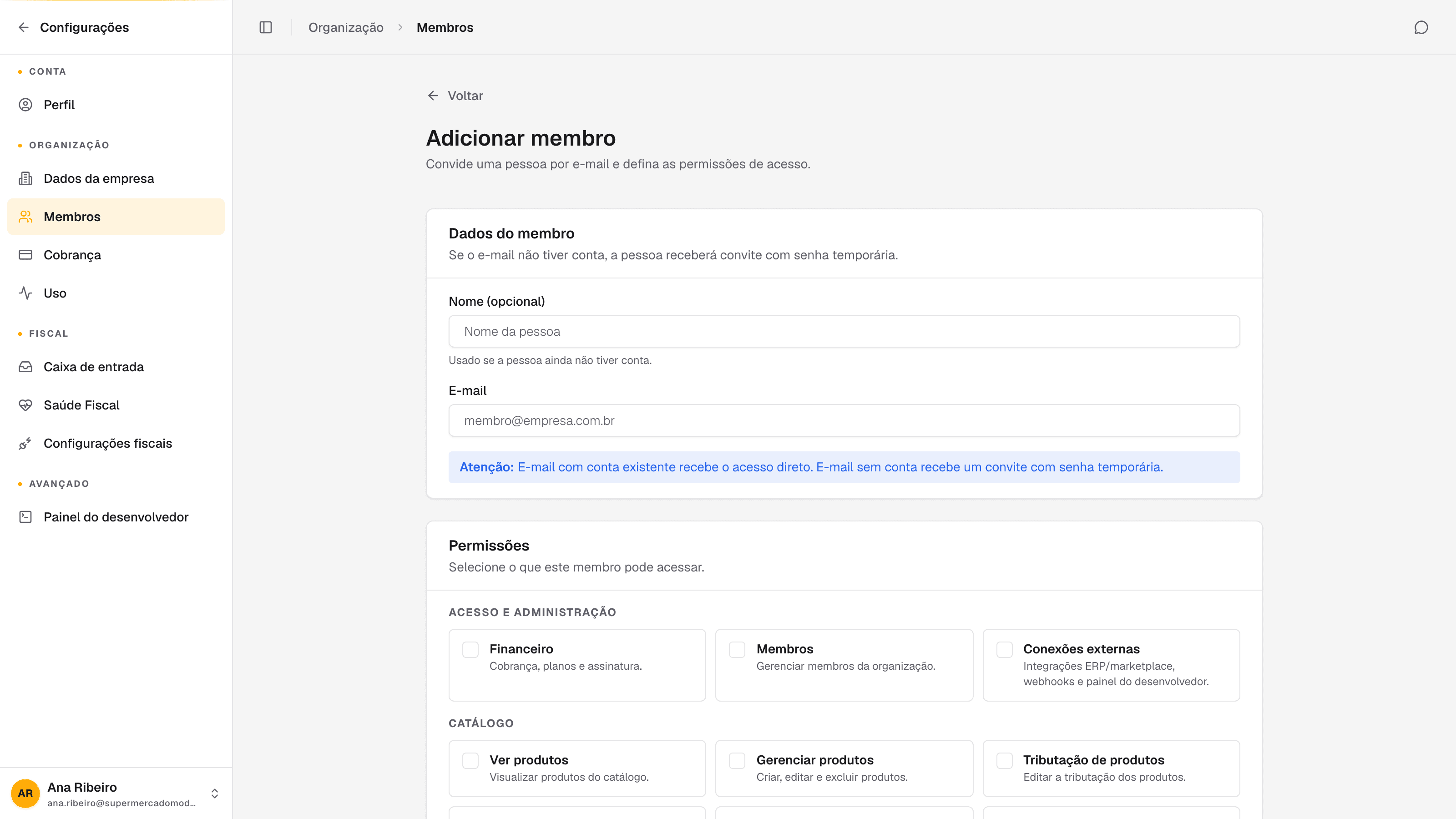This screenshot has width=1456, height=819.
Task: Click the Voltar left arrow icon
Action: click(x=433, y=96)
